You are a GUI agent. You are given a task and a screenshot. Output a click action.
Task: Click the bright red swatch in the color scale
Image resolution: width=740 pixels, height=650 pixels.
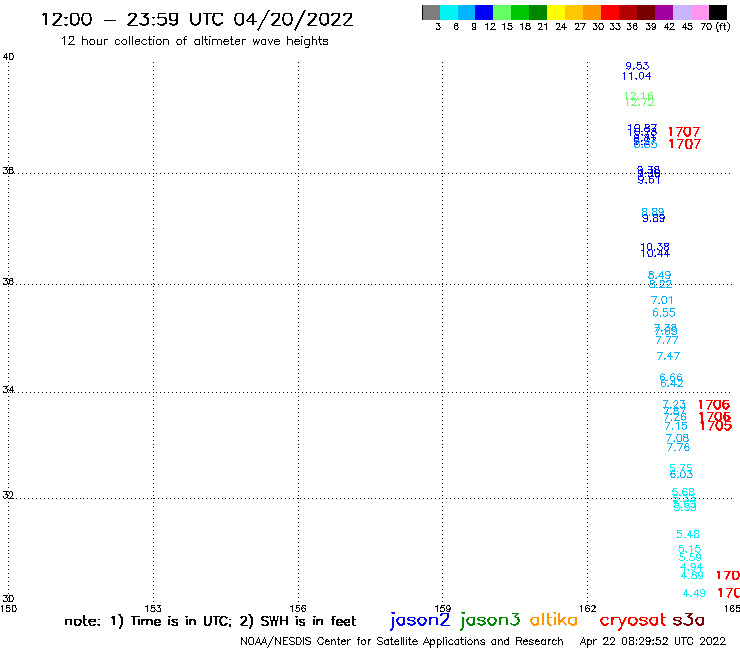610,12
